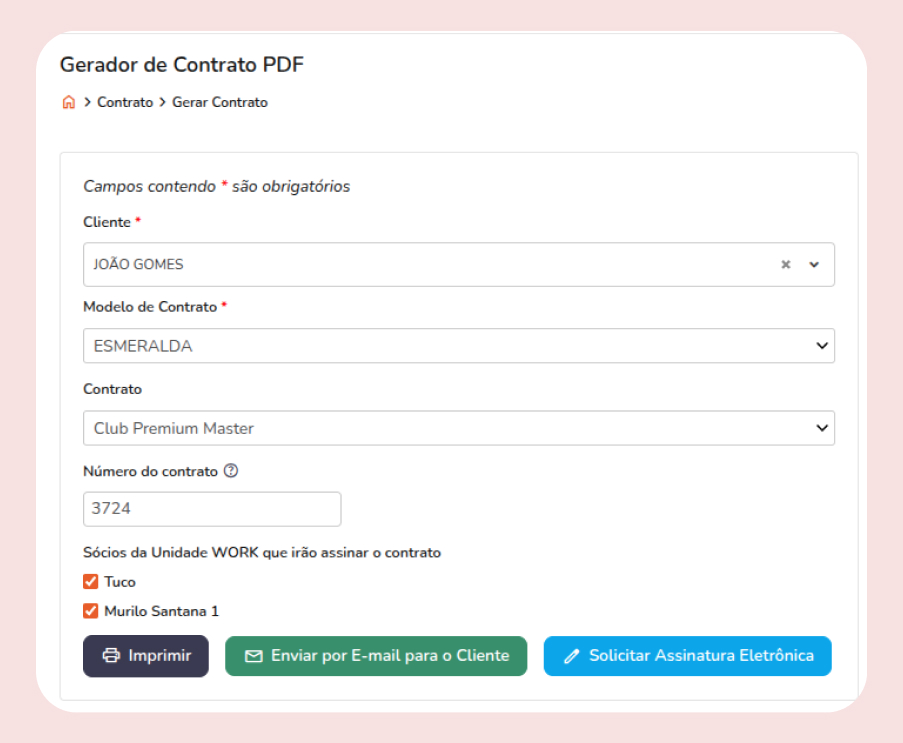Click the Tuco label text

pyautogui.click(x=120, y=581)
